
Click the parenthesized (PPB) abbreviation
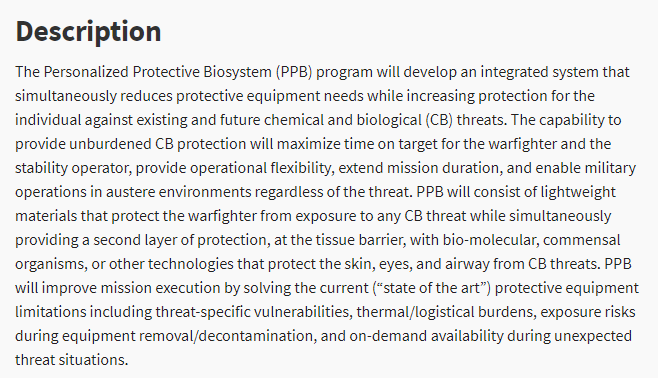pos(294,72)
